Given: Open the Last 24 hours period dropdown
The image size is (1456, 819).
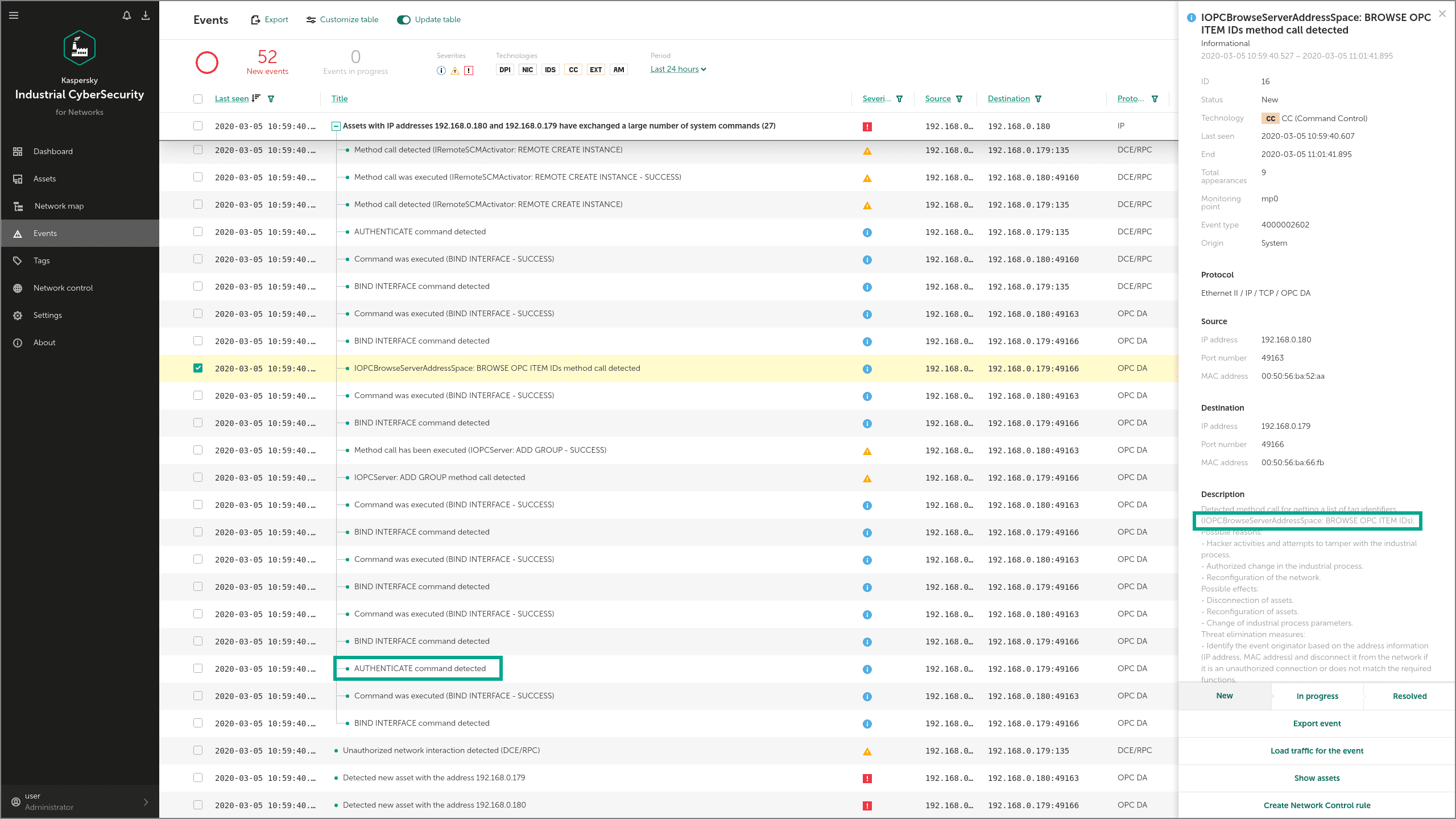Looking at the screenshot, I should tap(678, 69).
